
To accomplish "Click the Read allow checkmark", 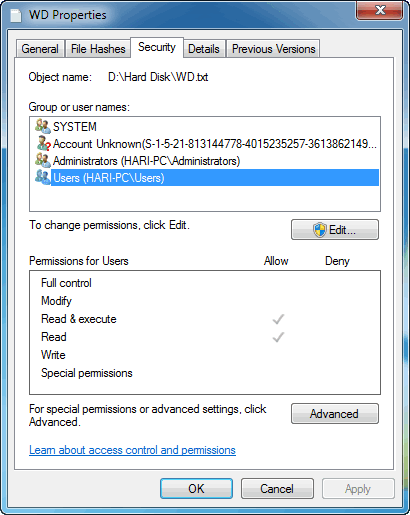I will [278, 337].
